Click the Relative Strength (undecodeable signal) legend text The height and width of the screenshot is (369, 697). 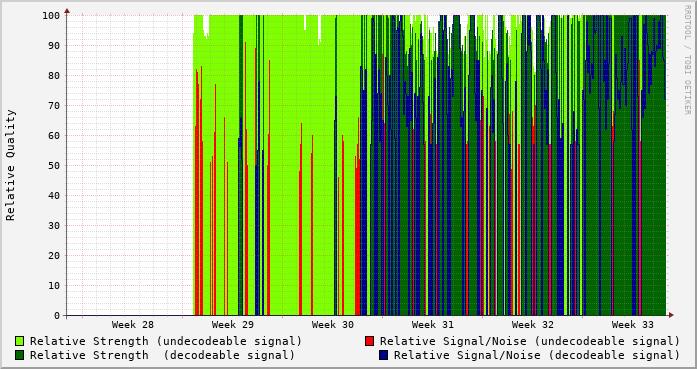pos(166,341)
